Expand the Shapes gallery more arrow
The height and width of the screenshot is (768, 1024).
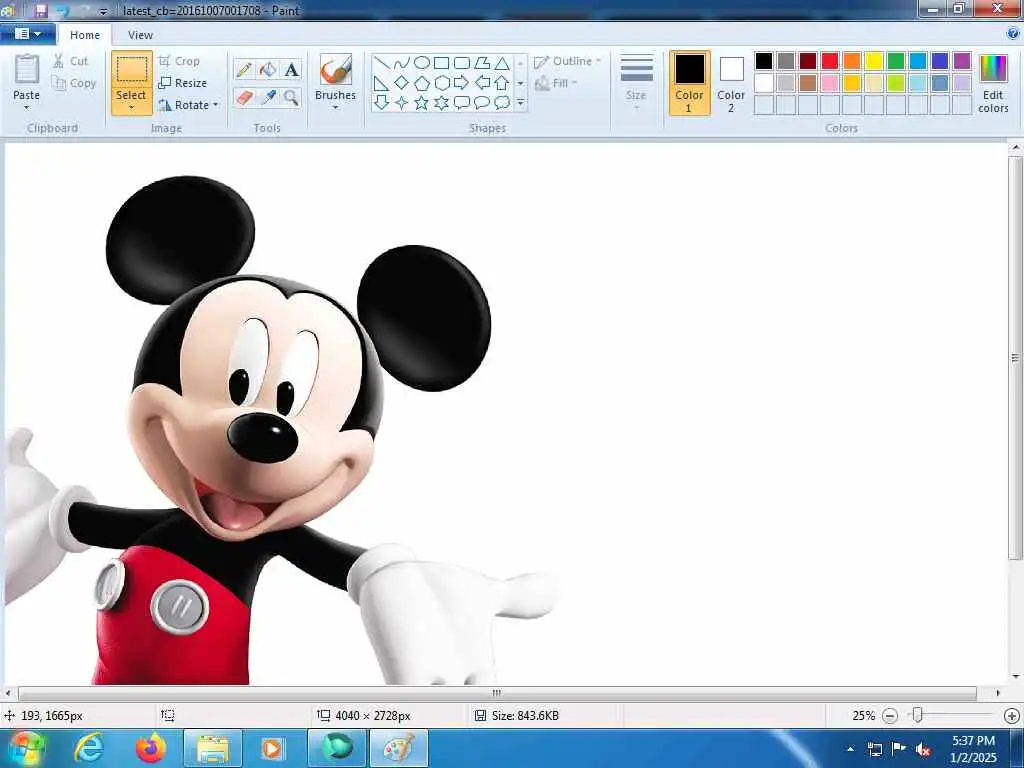coord(520,103)
